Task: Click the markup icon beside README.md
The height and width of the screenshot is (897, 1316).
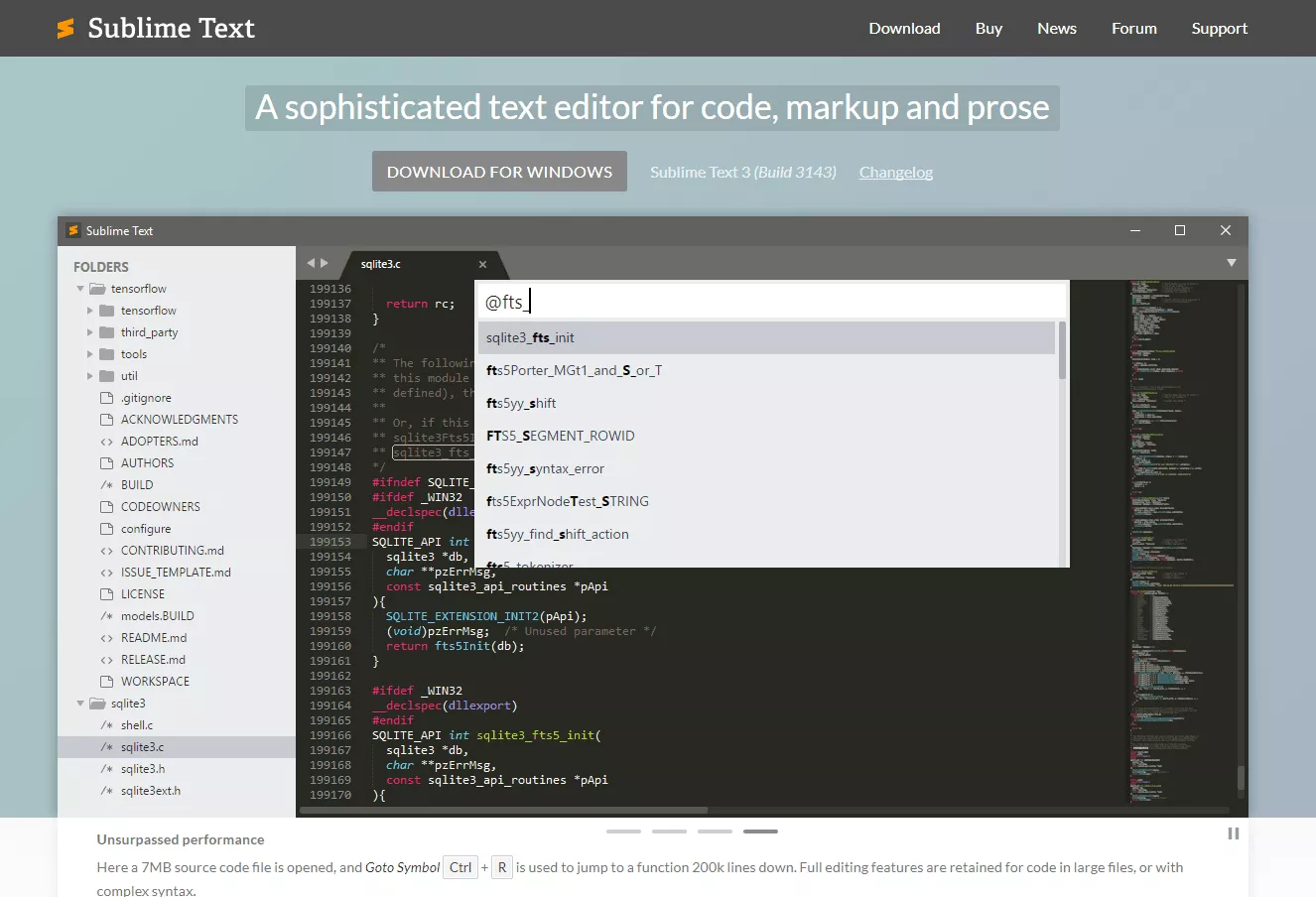Action: [x=107, y=638]
